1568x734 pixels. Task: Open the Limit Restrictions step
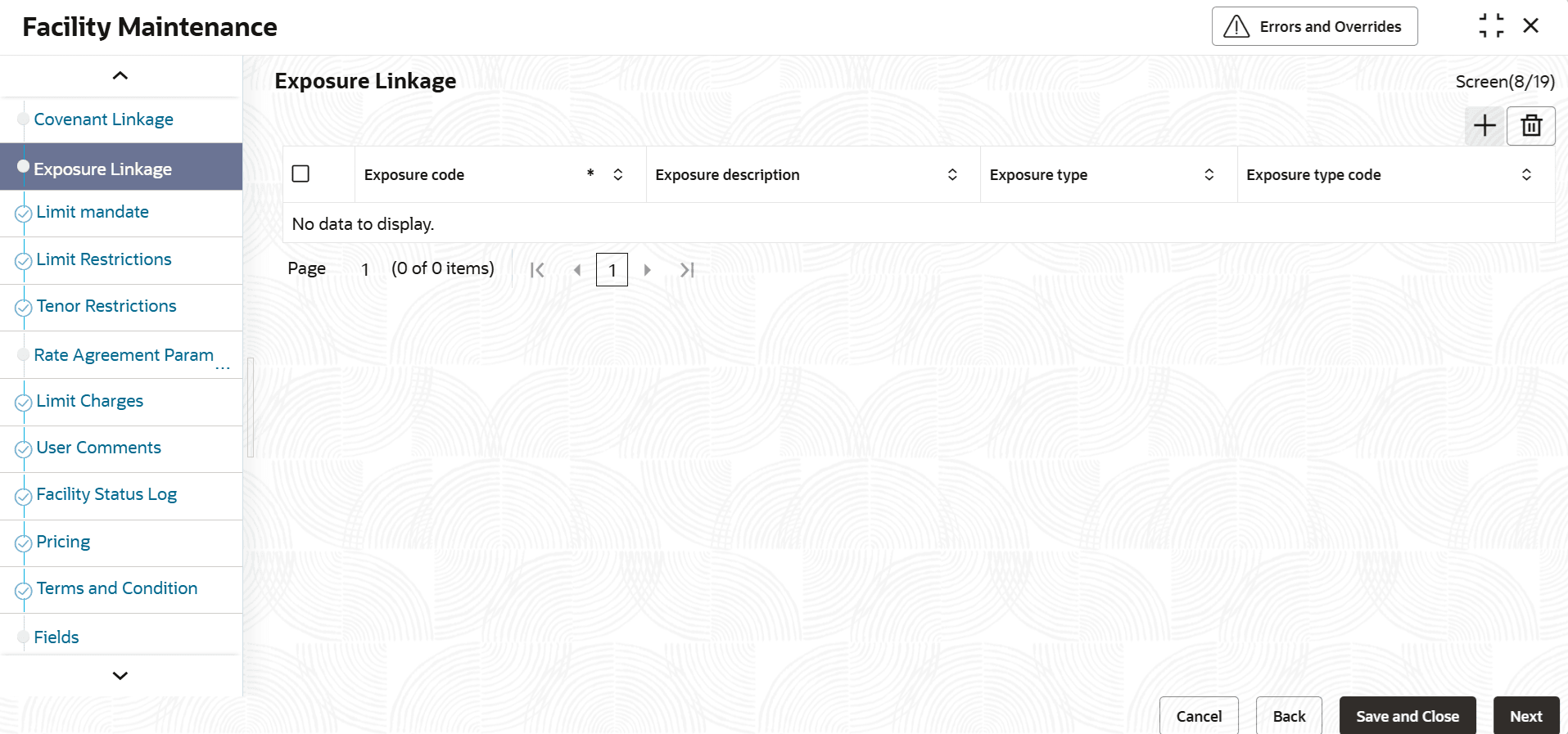click(x=104, y=259)
